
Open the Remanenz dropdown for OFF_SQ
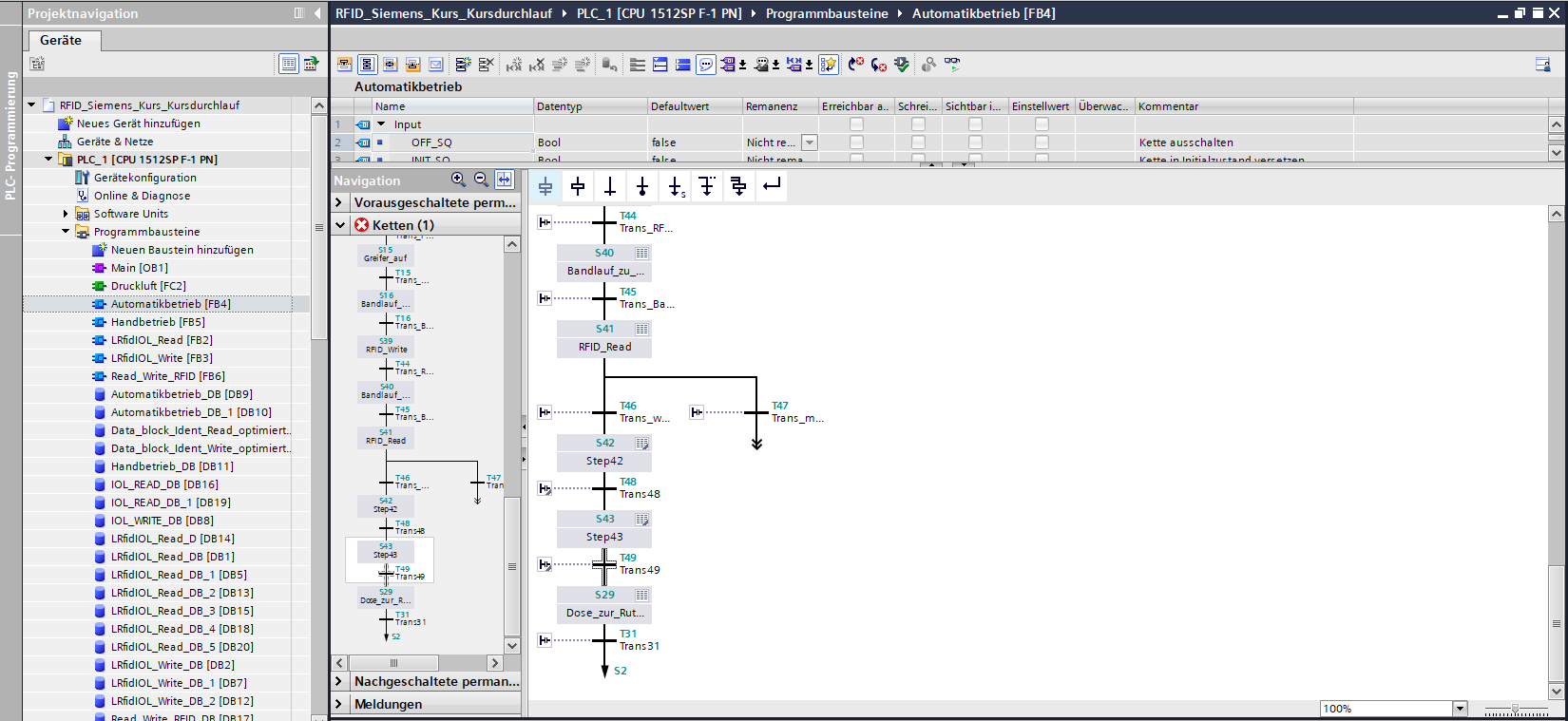coord(809,142)
